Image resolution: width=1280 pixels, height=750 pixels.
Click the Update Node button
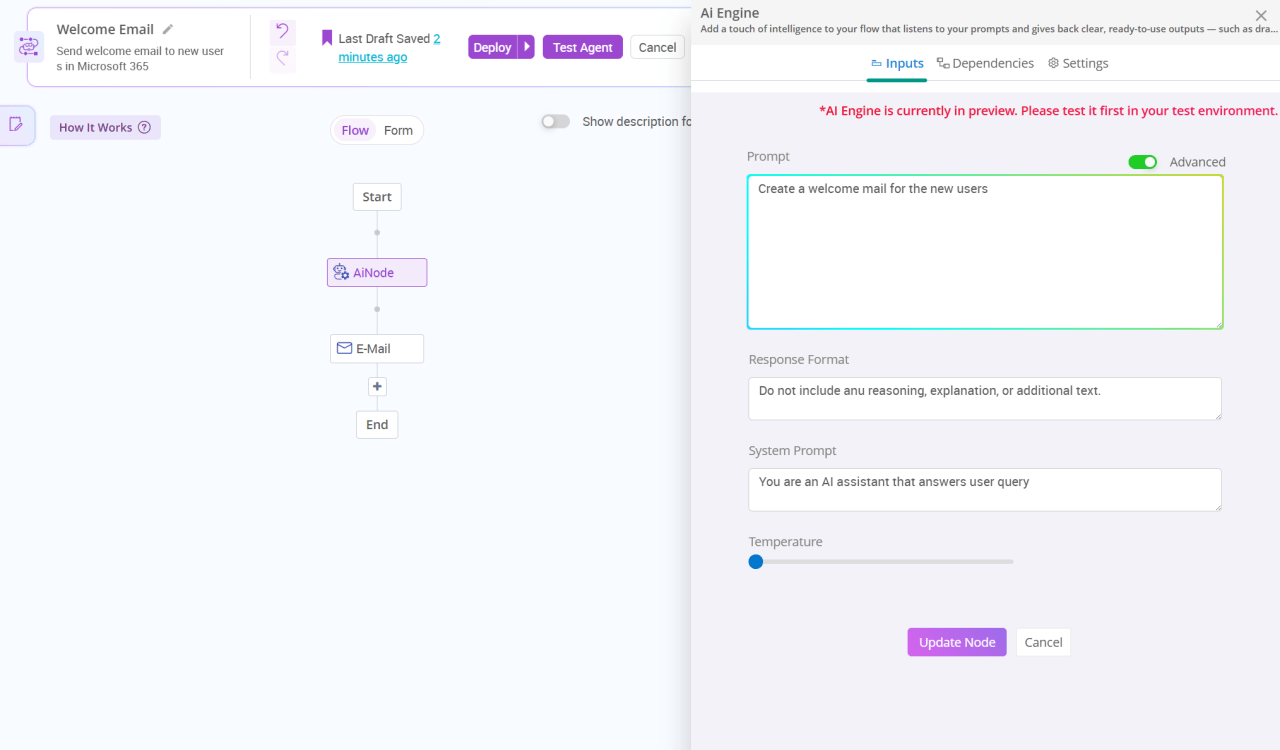(x=956, y=641)
